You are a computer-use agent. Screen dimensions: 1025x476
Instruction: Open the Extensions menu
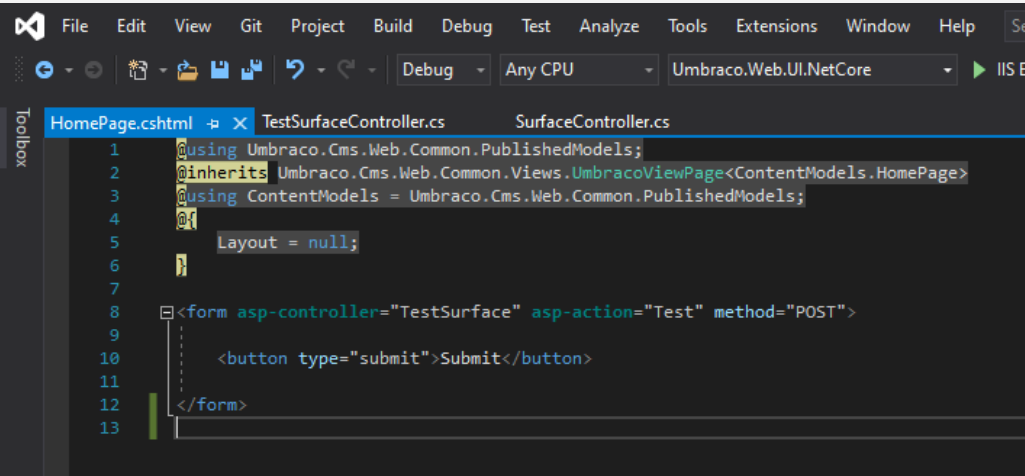click(777, 27)
